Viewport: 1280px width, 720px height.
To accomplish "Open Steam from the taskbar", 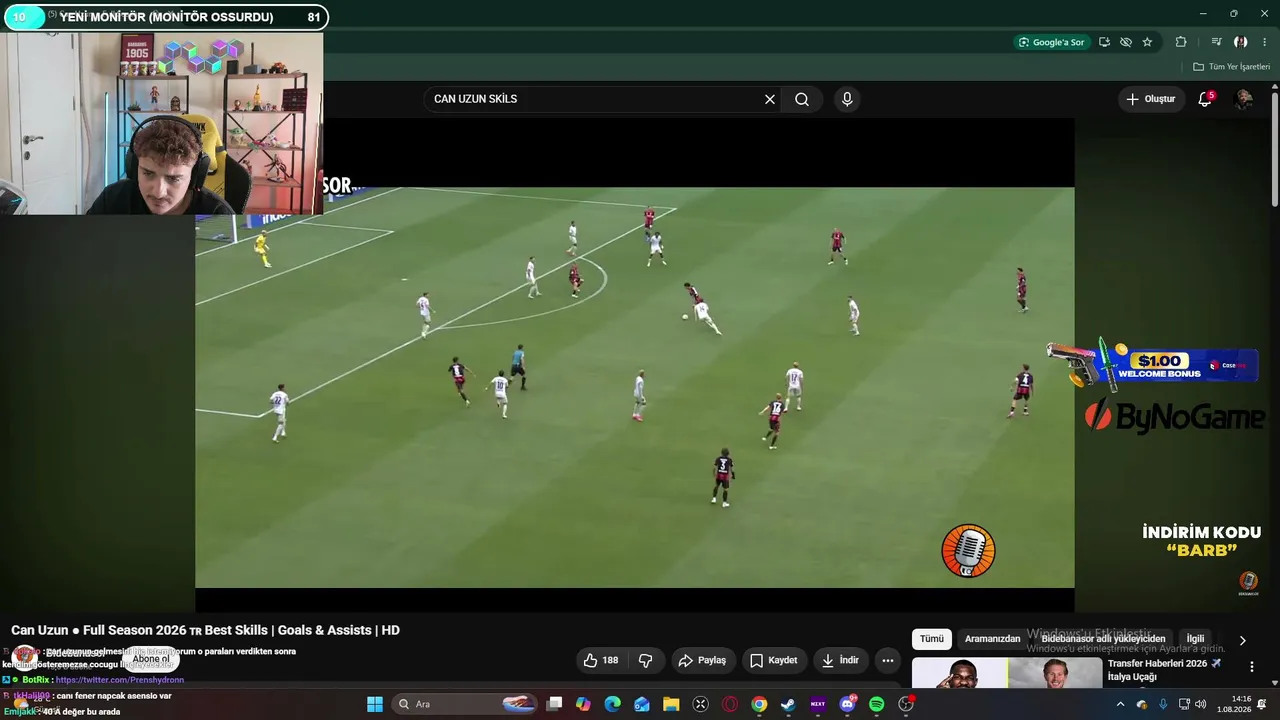I will click(x=788, y=704).
